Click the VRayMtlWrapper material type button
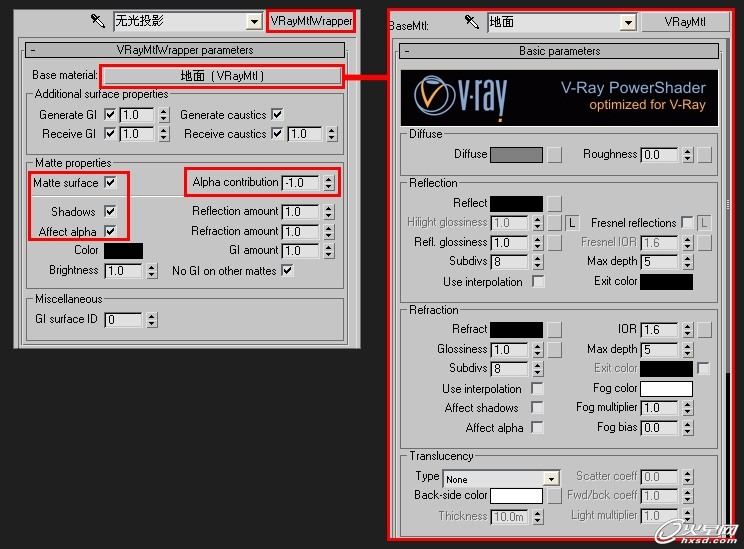Viewport: 744px width, 549px height. click(311, 21)
